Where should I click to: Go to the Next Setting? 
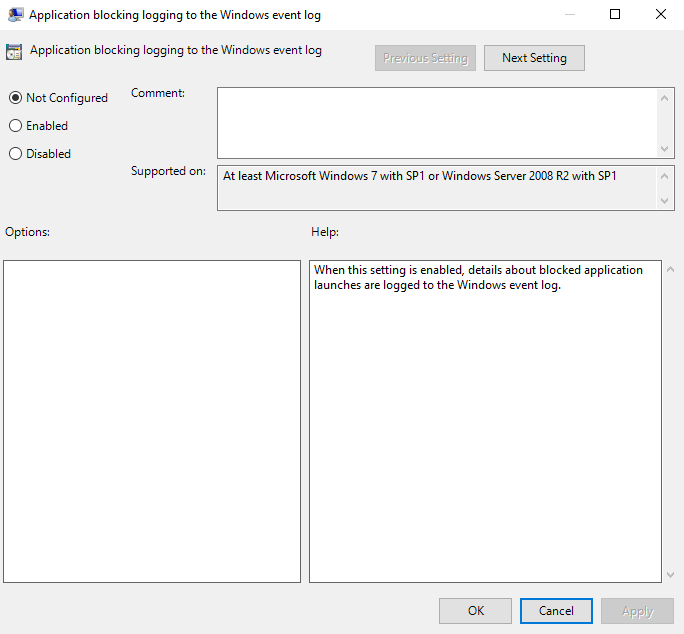click(534, 58)
